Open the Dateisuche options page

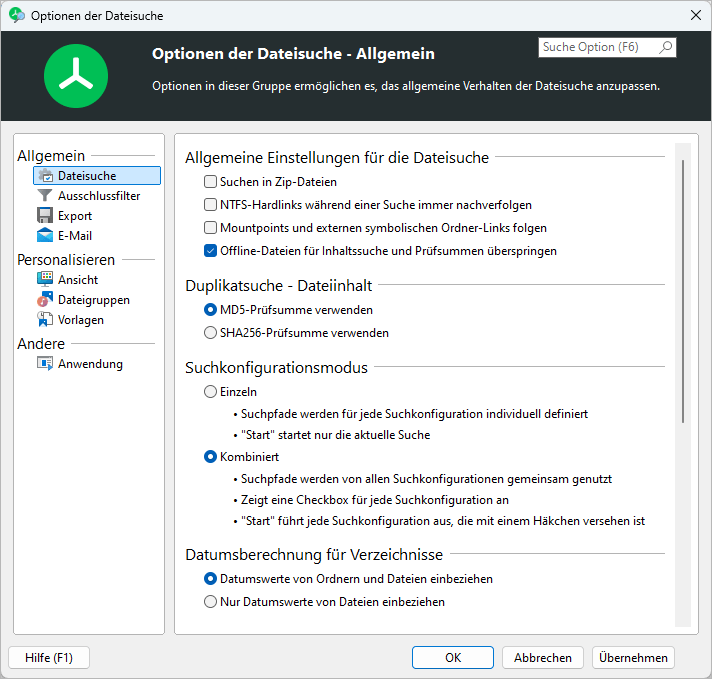(97, 176)
